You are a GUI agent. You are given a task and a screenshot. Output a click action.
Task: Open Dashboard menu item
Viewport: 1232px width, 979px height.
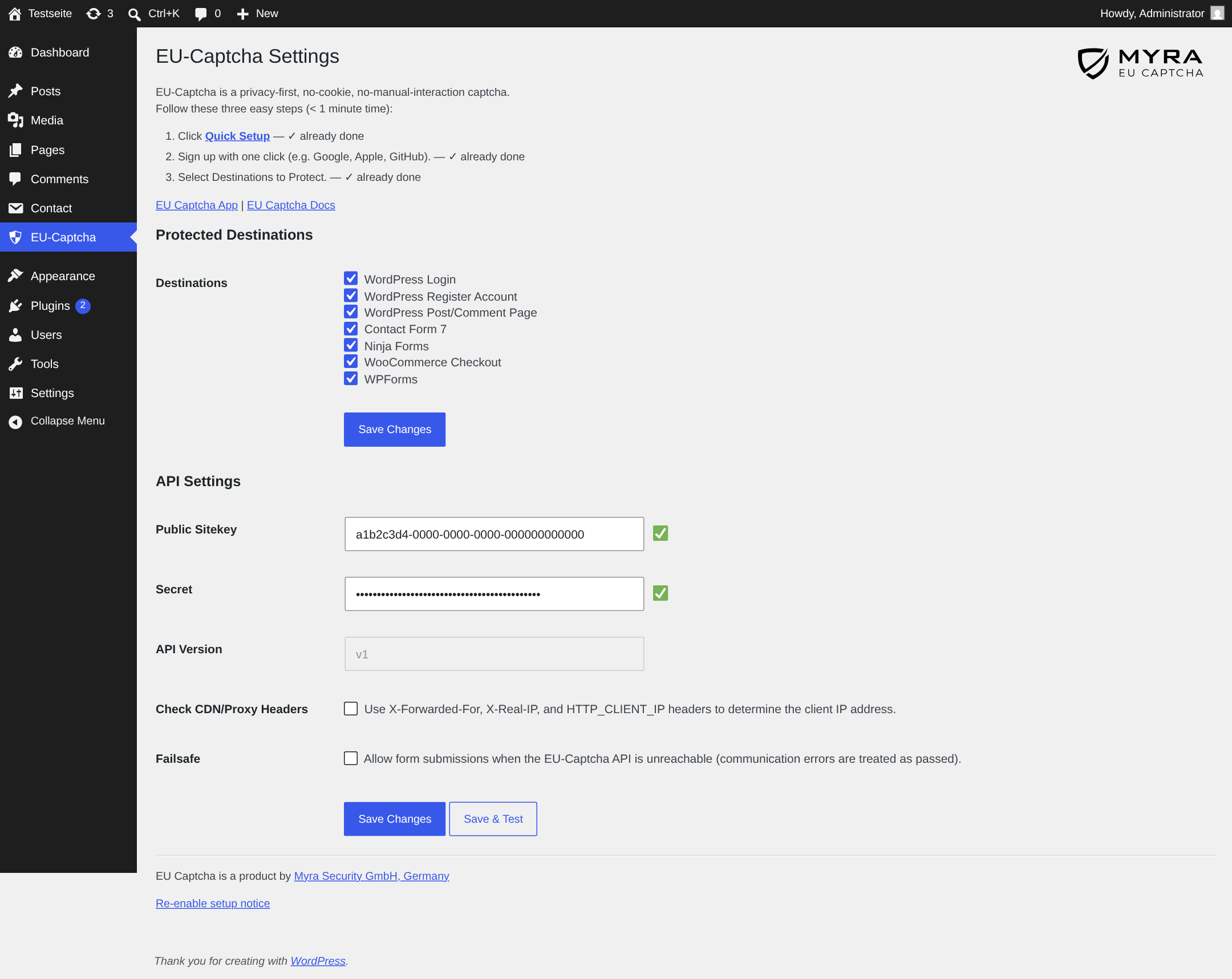coord(68,52)
